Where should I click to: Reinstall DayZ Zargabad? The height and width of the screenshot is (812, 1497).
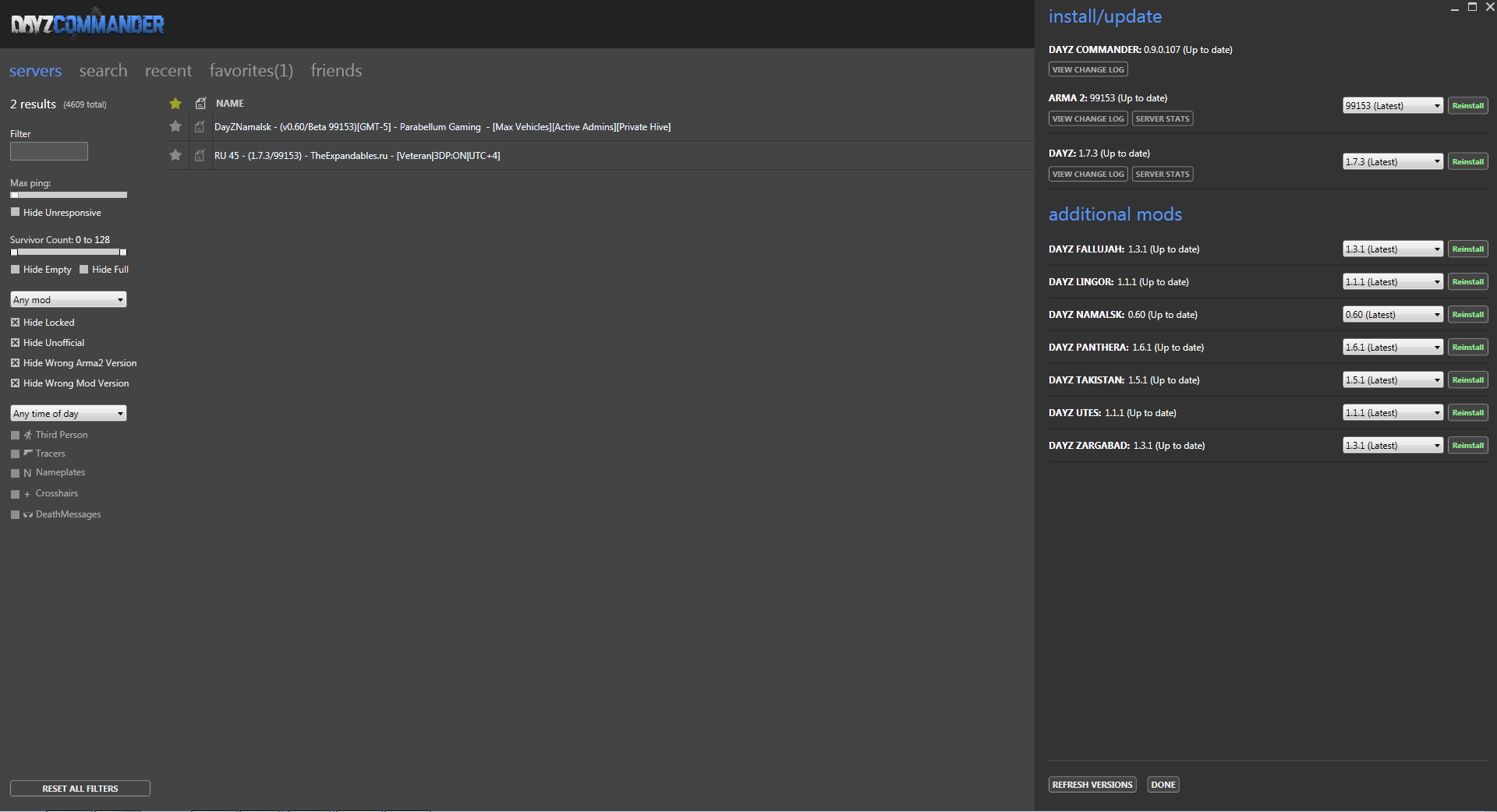(1468, 445)
